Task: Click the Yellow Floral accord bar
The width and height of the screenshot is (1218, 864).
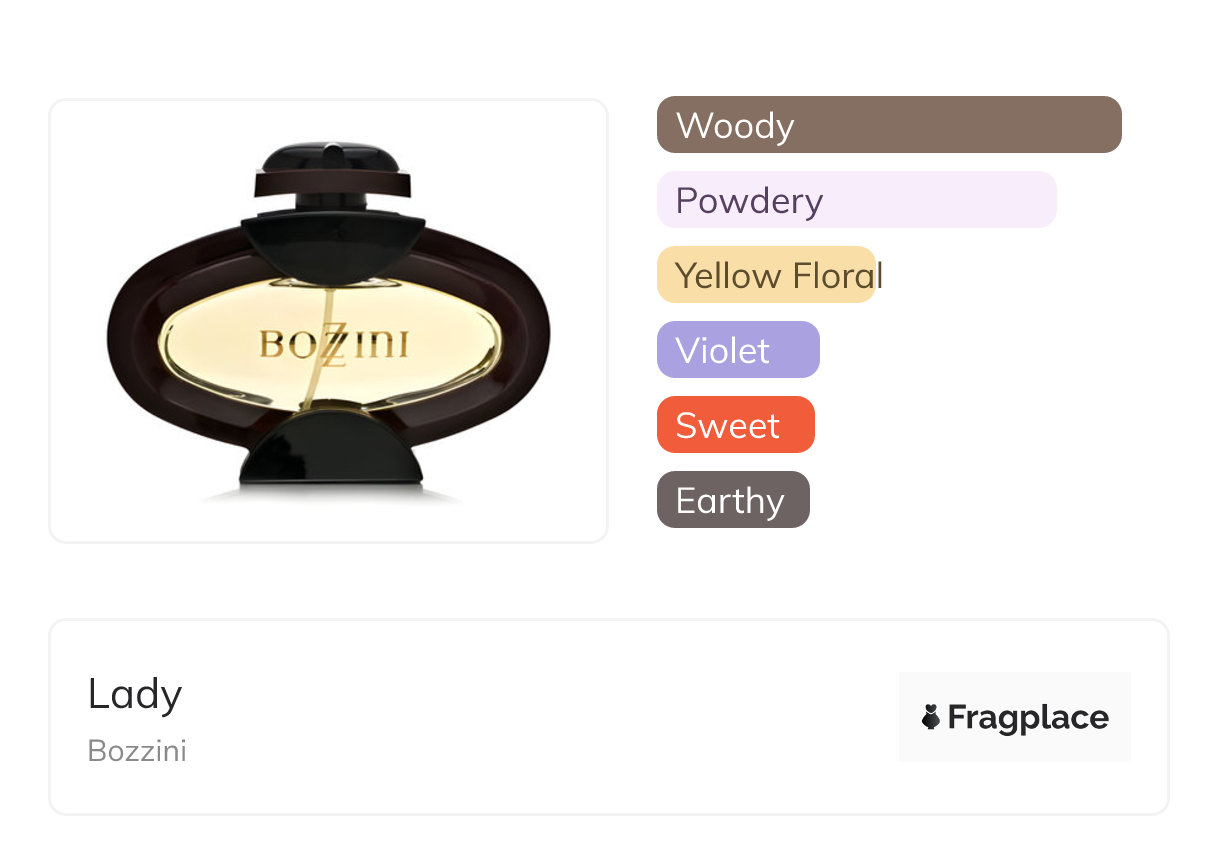Action: click(766, 275)
